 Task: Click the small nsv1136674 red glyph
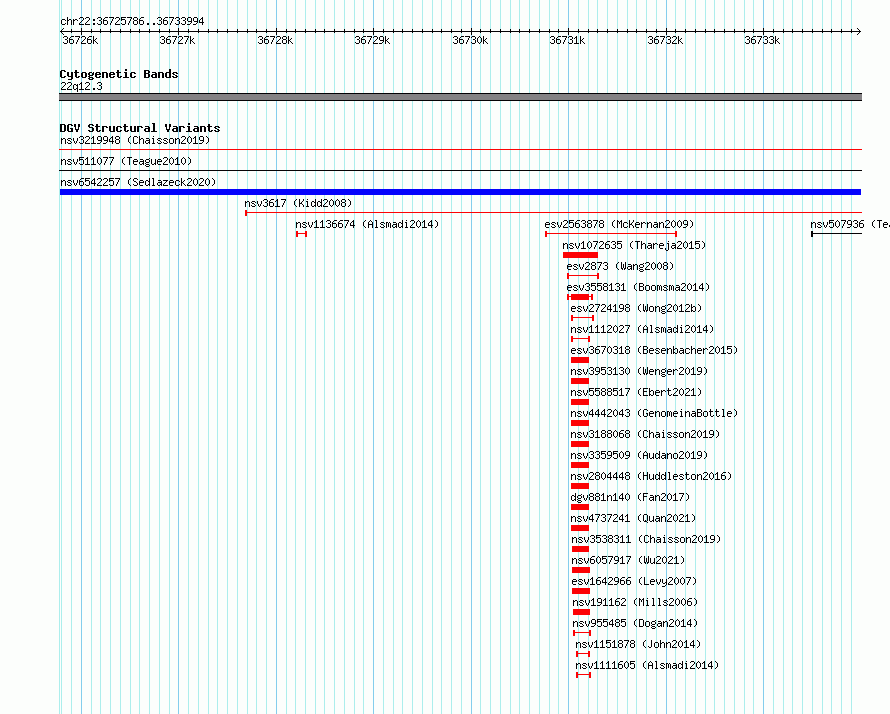[x=301, y=234]
